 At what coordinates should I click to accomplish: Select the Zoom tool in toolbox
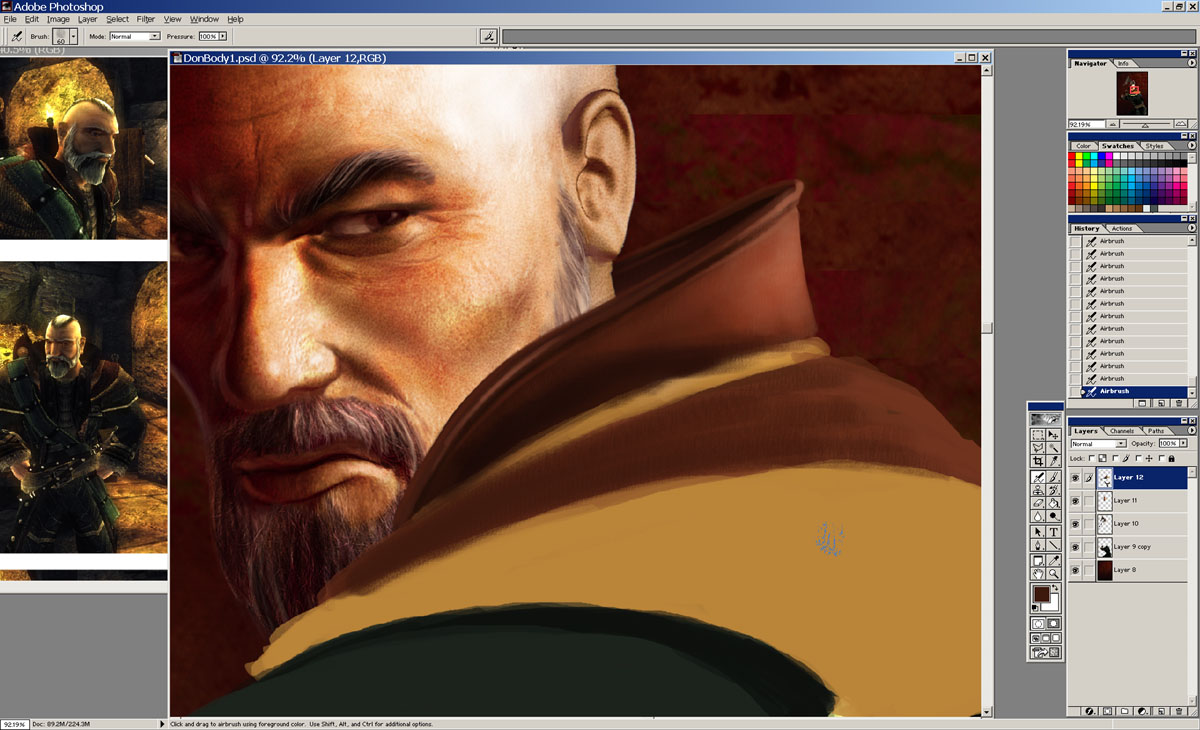tap(1053, 573)
